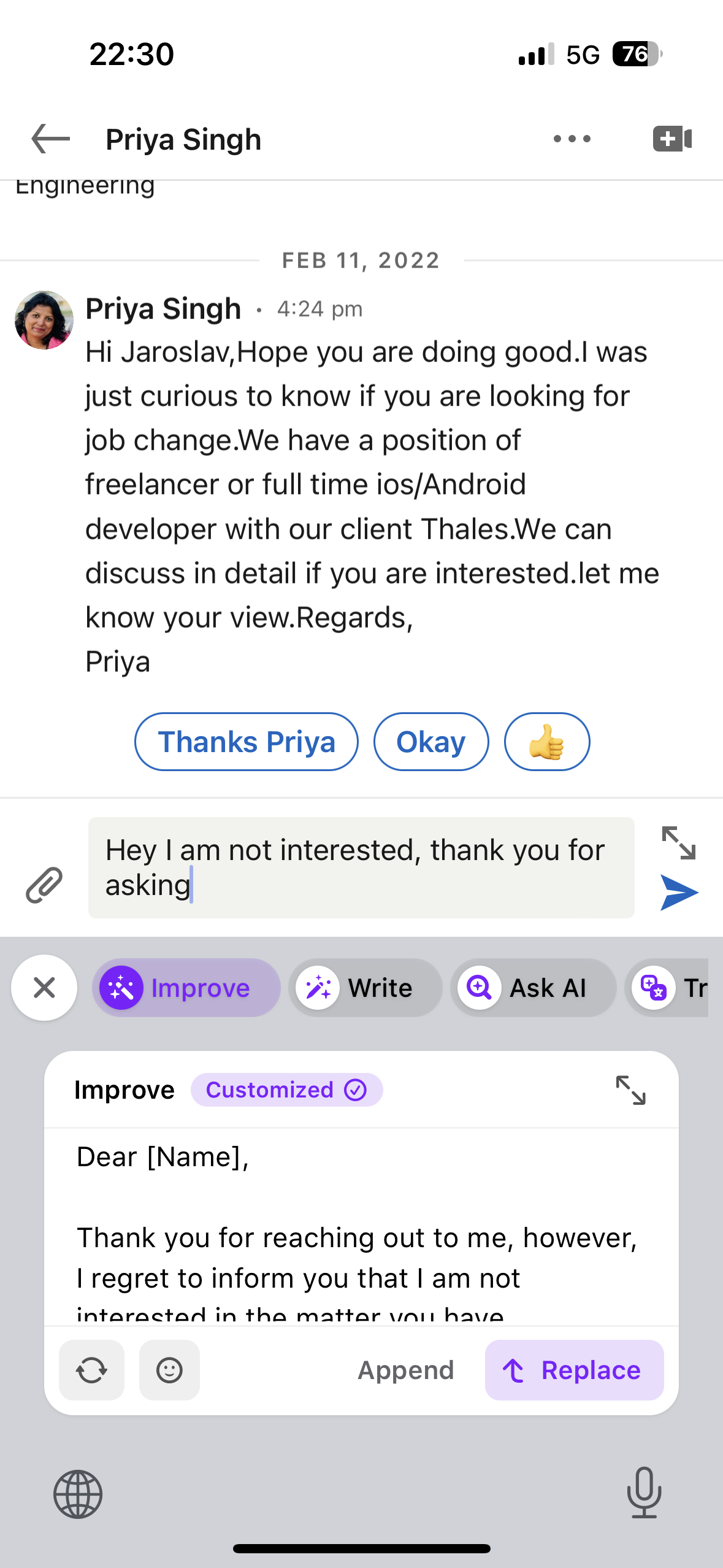Image resolution: width=723 pixels, height=1568 pixels.
Task: Switch keyboard using the globe icon
Action: [78, 1494]
